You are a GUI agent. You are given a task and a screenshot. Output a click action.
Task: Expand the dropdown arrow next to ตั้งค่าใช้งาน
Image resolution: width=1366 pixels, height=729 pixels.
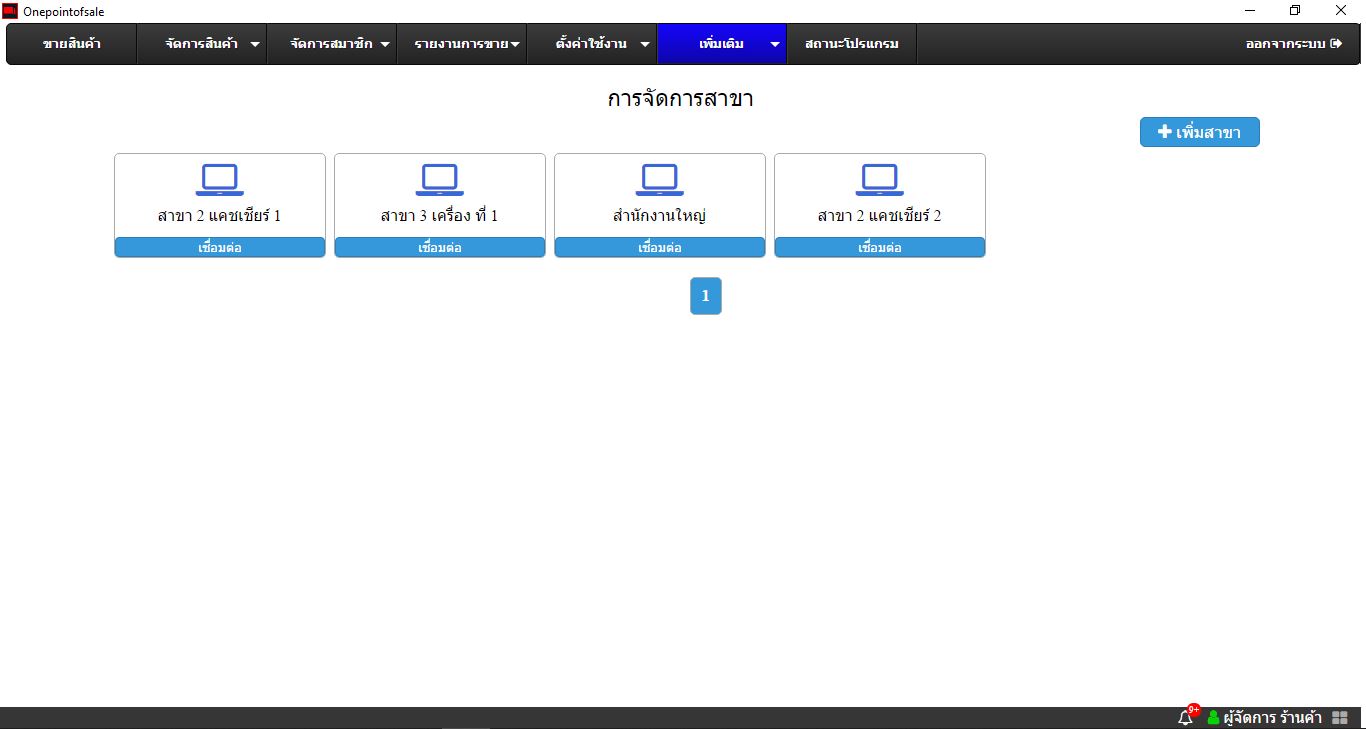click(x=645, y=45)
